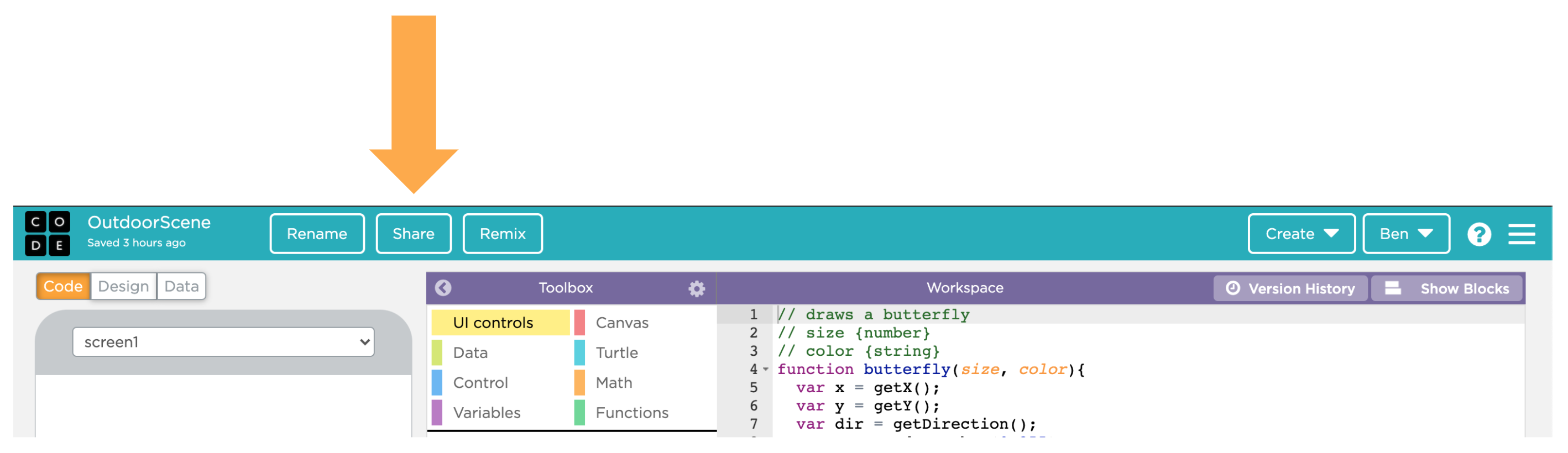
Task: Collapse the butterfly function fold arrow
Action: [x=766, y=369]
